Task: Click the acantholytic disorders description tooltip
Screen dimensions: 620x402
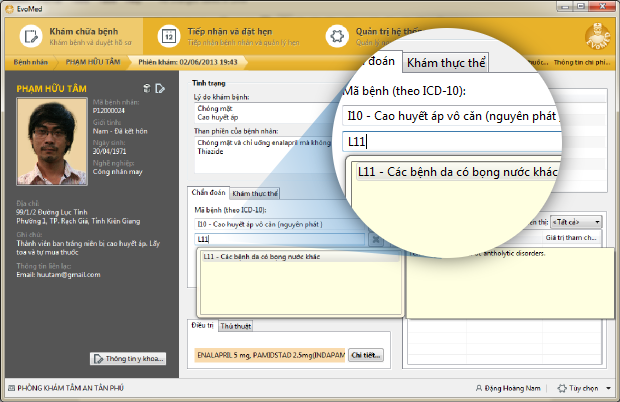Action: coord(510,283)
